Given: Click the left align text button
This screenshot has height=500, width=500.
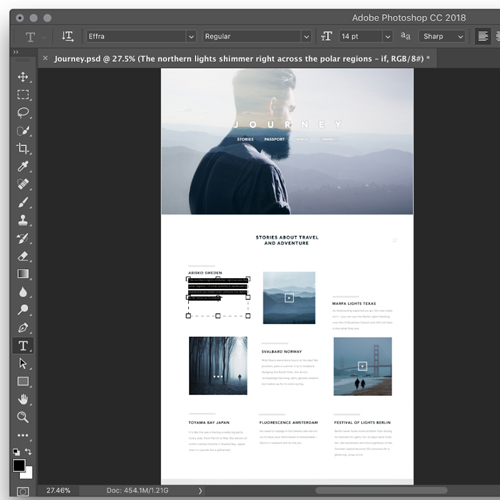Looking at the screenshot, I should 483,36.
